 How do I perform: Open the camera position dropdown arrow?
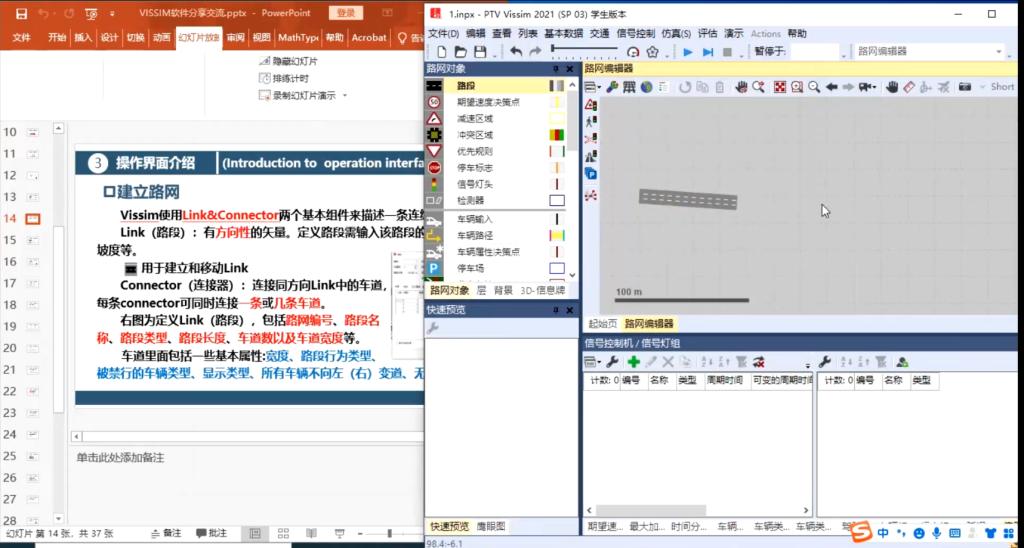[x=874, y=88]
